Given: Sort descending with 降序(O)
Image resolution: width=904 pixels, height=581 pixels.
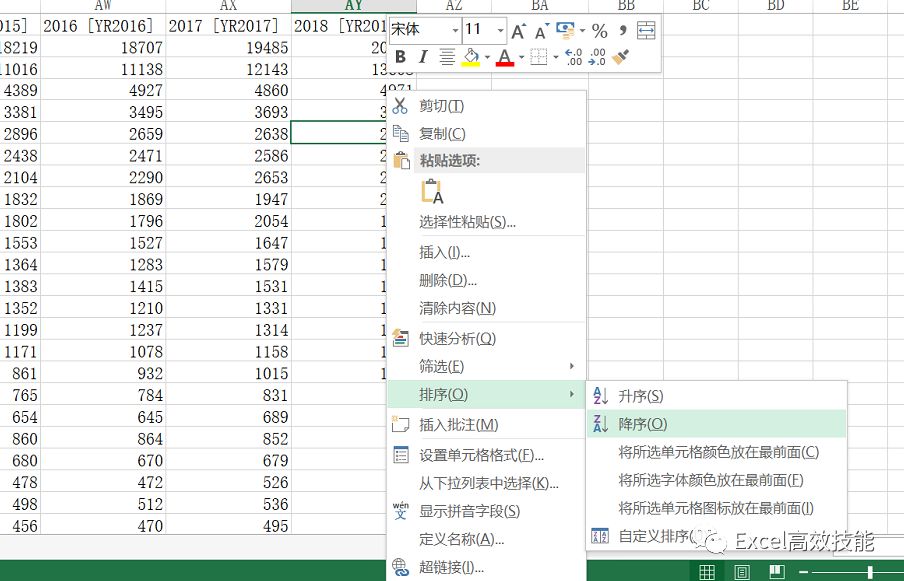Looking at the screenshot, I should [x=716, y=424].
